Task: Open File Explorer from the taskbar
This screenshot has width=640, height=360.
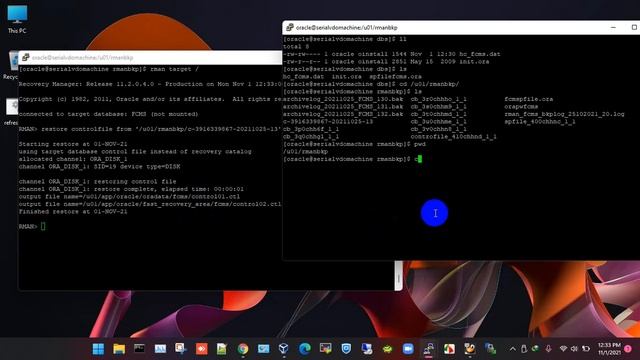Action: click(x=119, y=349)
